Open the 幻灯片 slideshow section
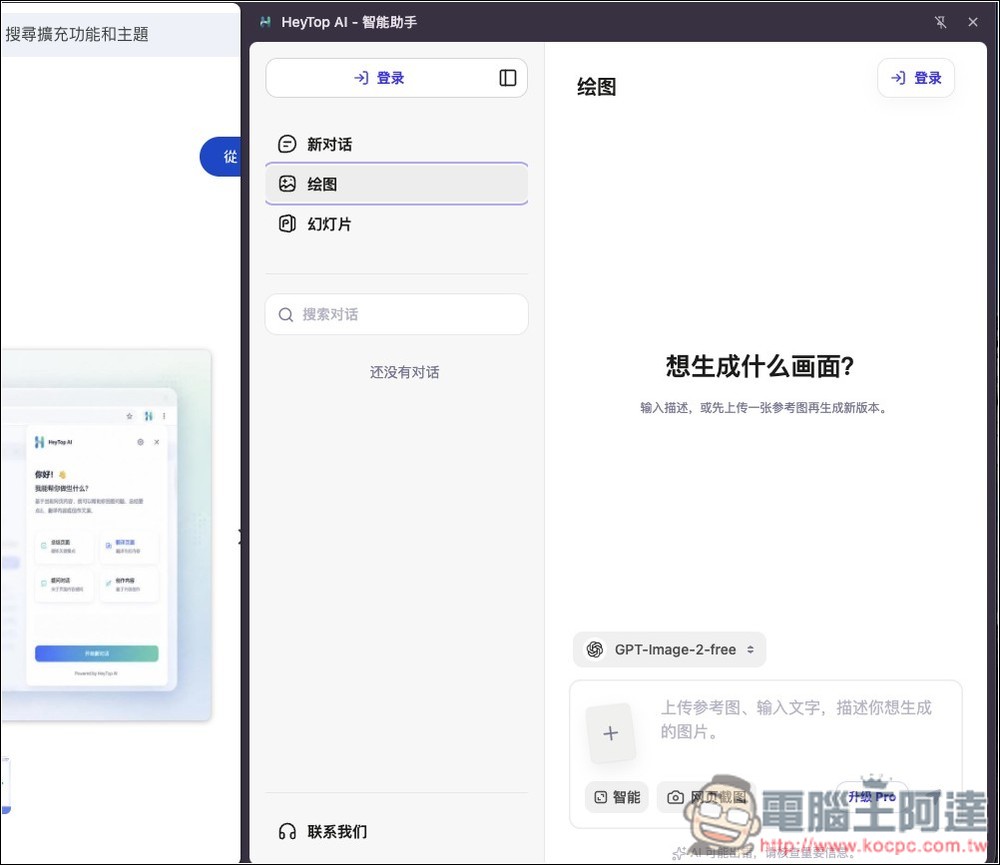1000x865 pixels. pyautogui.click(x=396, y=224)
